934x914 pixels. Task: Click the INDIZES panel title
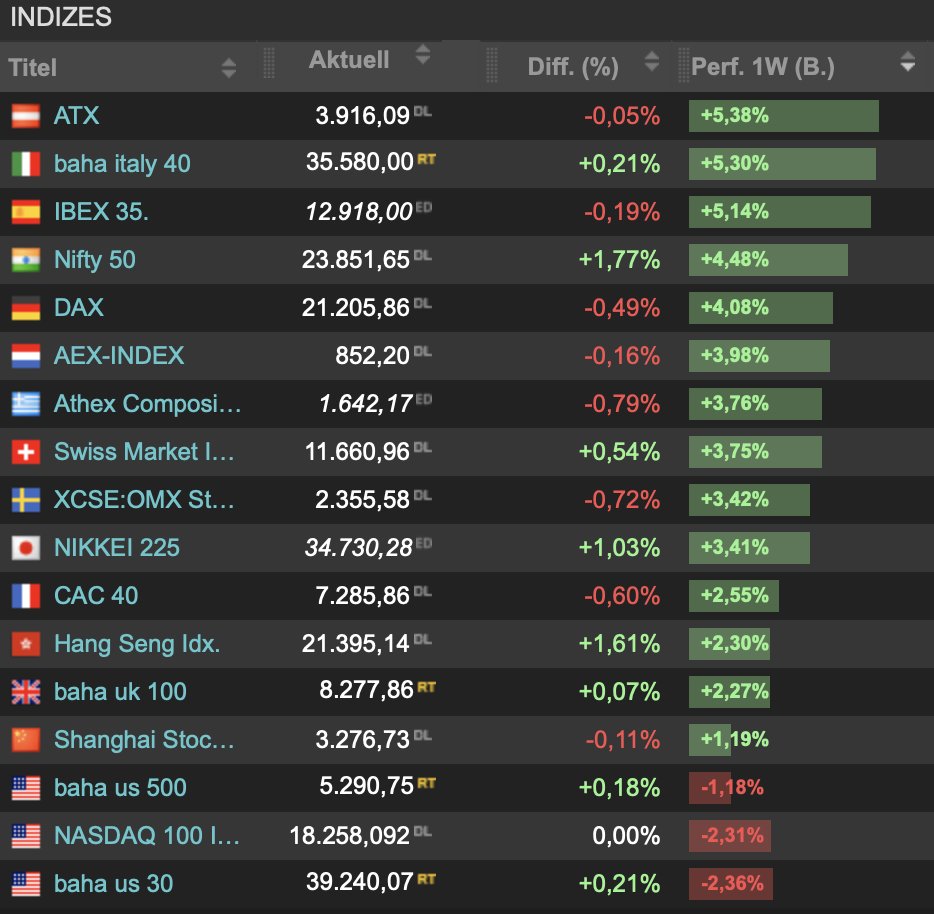[x=61, y=17]
